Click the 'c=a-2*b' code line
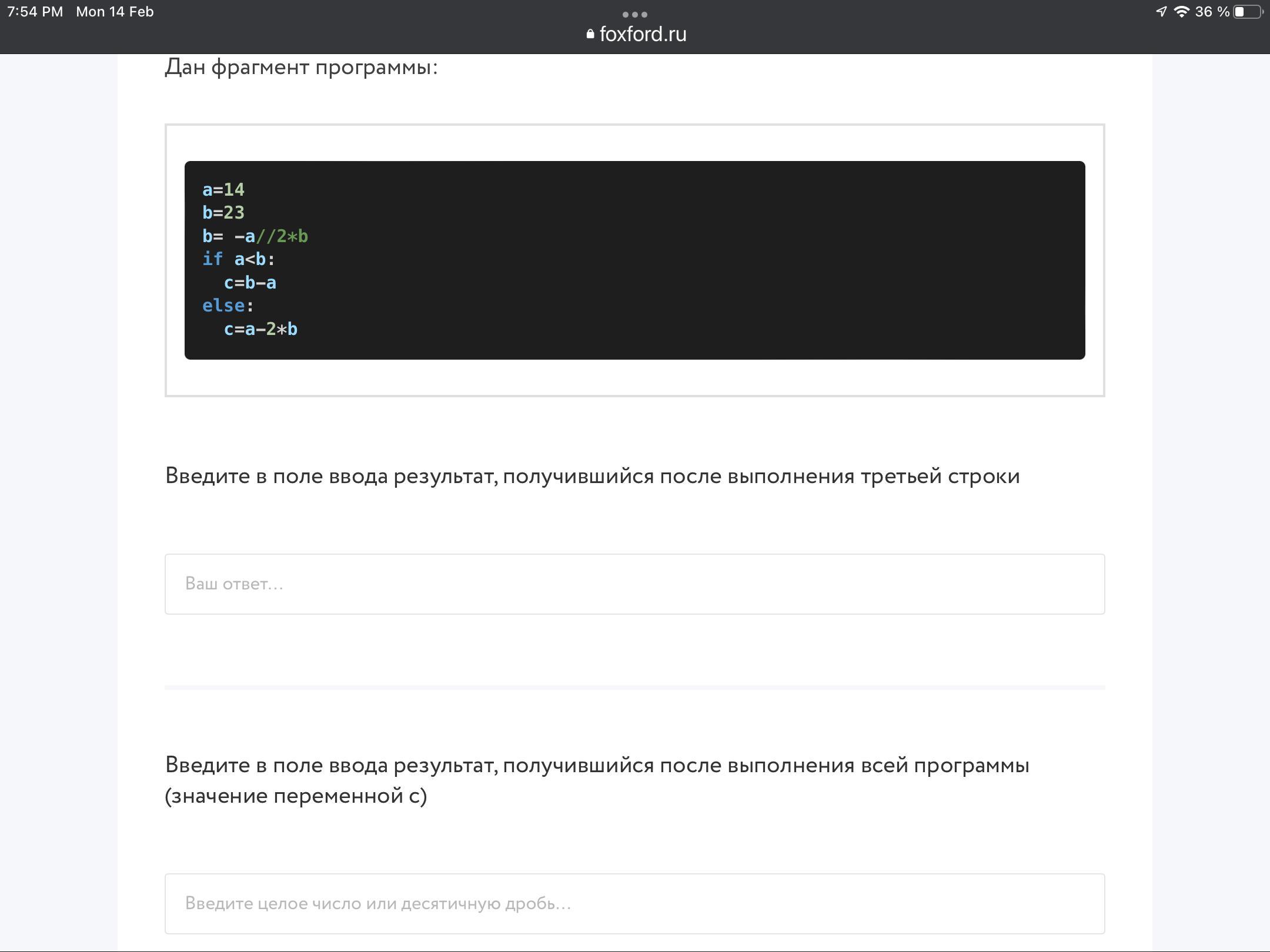Viewport: 1270px width, 952px height. (260, 329)
